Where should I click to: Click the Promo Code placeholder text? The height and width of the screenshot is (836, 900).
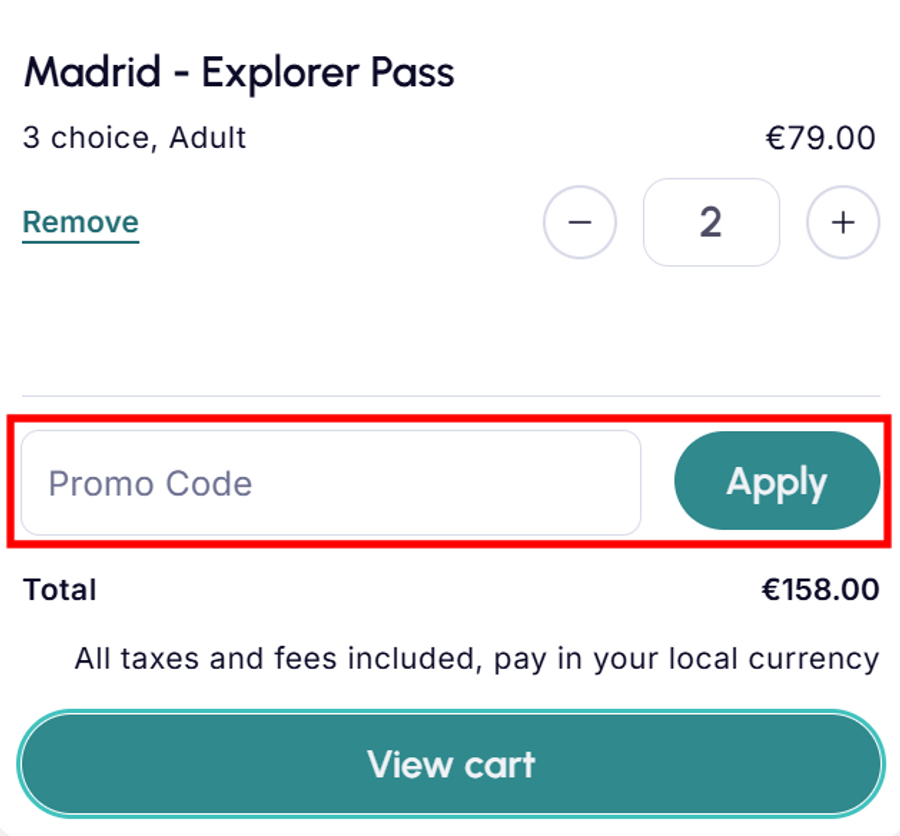pyautogui.click(x=150, y=484)
